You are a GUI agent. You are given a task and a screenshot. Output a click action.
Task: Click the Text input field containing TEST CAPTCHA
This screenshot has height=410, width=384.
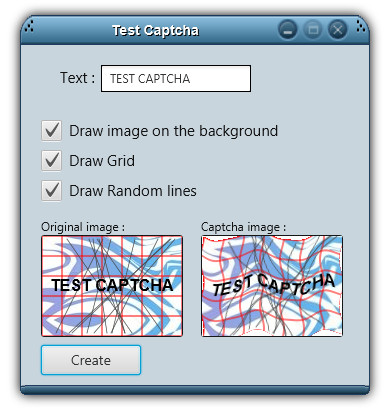176,78
